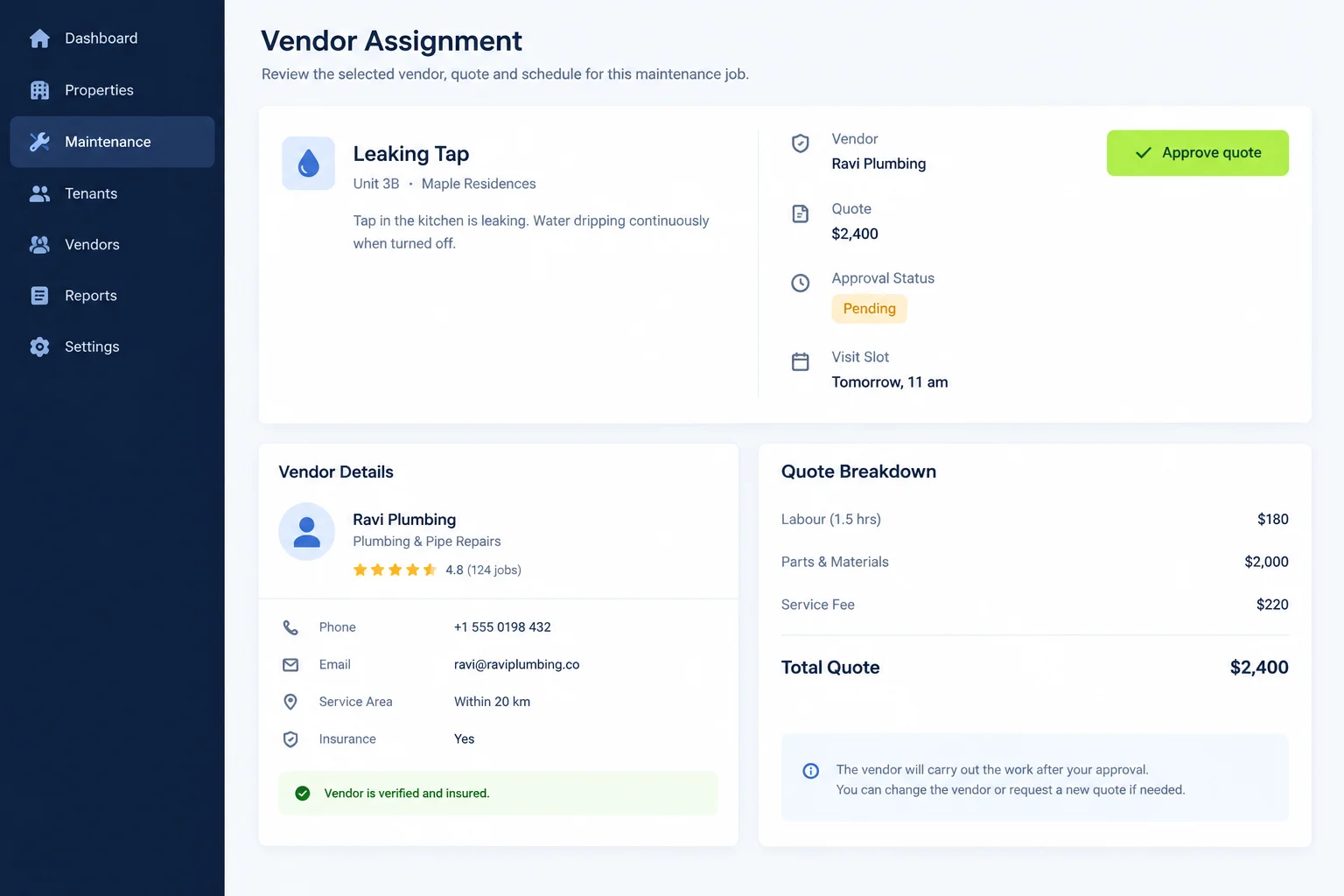Click the phone icon in Vendor Details
Viewport: 1344px width, 896px height.
coord(290,627)
